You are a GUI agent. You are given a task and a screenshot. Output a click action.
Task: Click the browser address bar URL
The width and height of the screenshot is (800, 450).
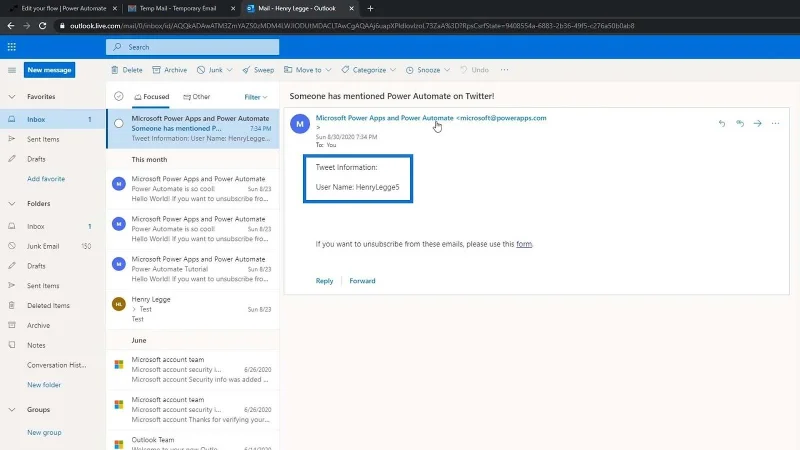[x=352, y=26]
